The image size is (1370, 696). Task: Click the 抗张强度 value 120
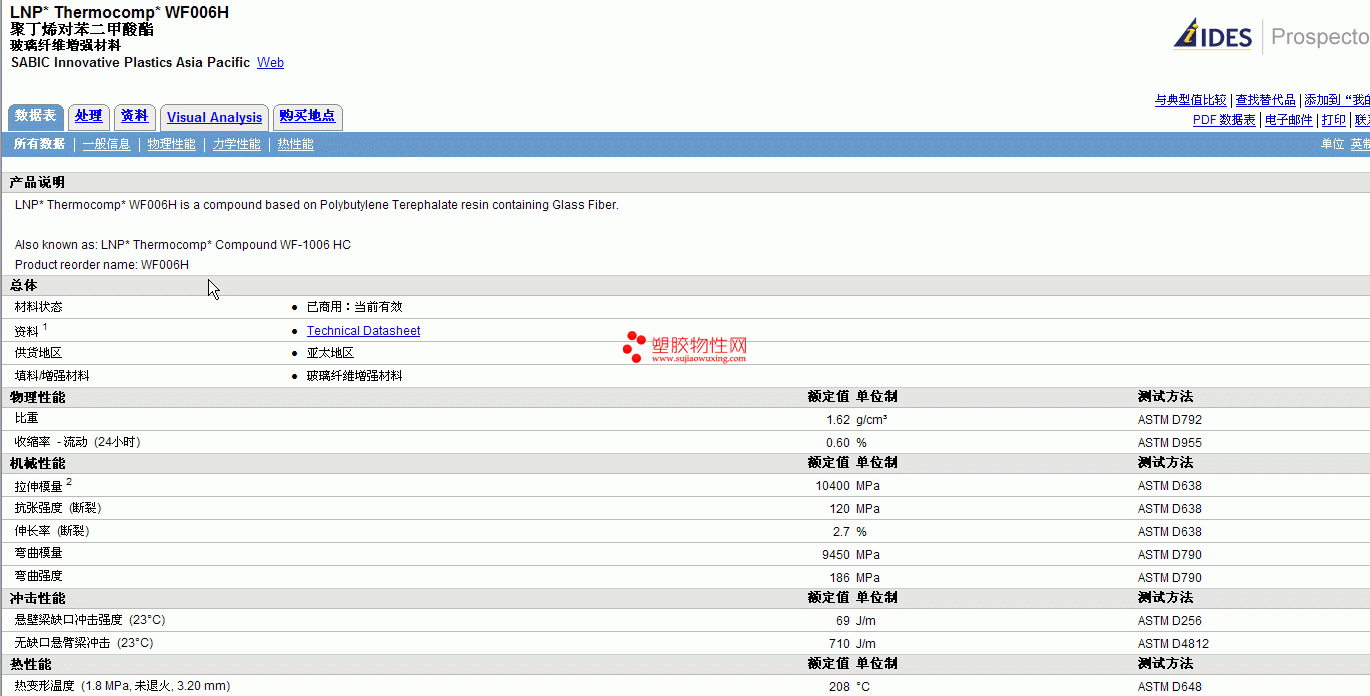840,509
